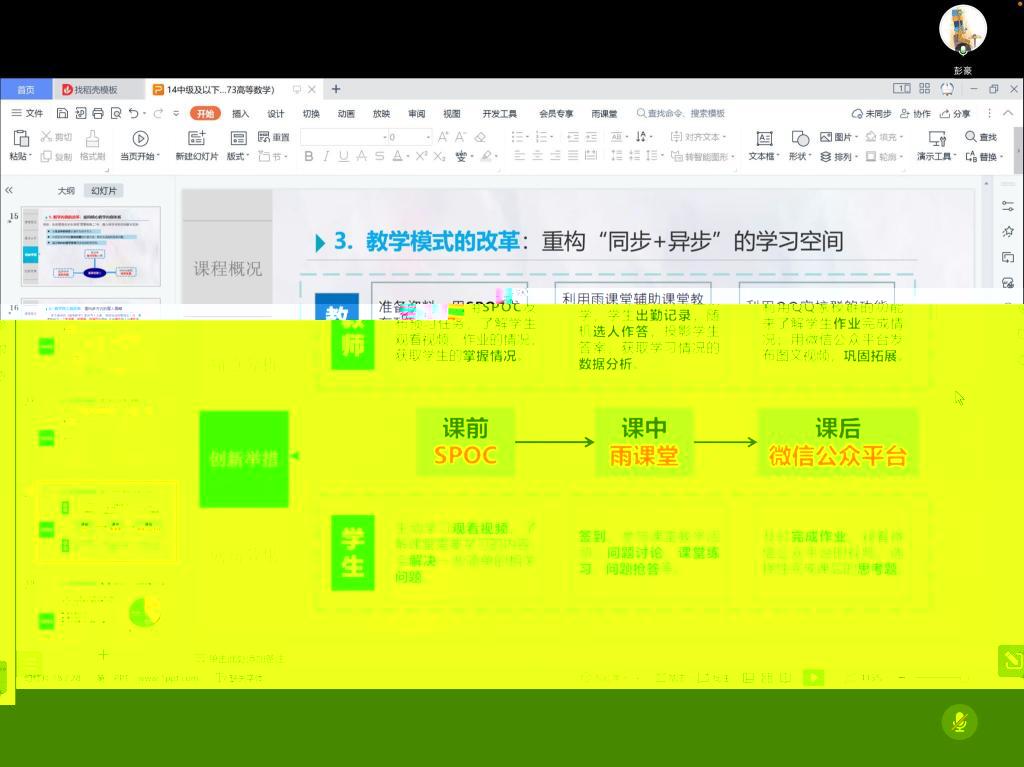Increase font size with A+ icon
The image size is (1024, 767).
443,137
